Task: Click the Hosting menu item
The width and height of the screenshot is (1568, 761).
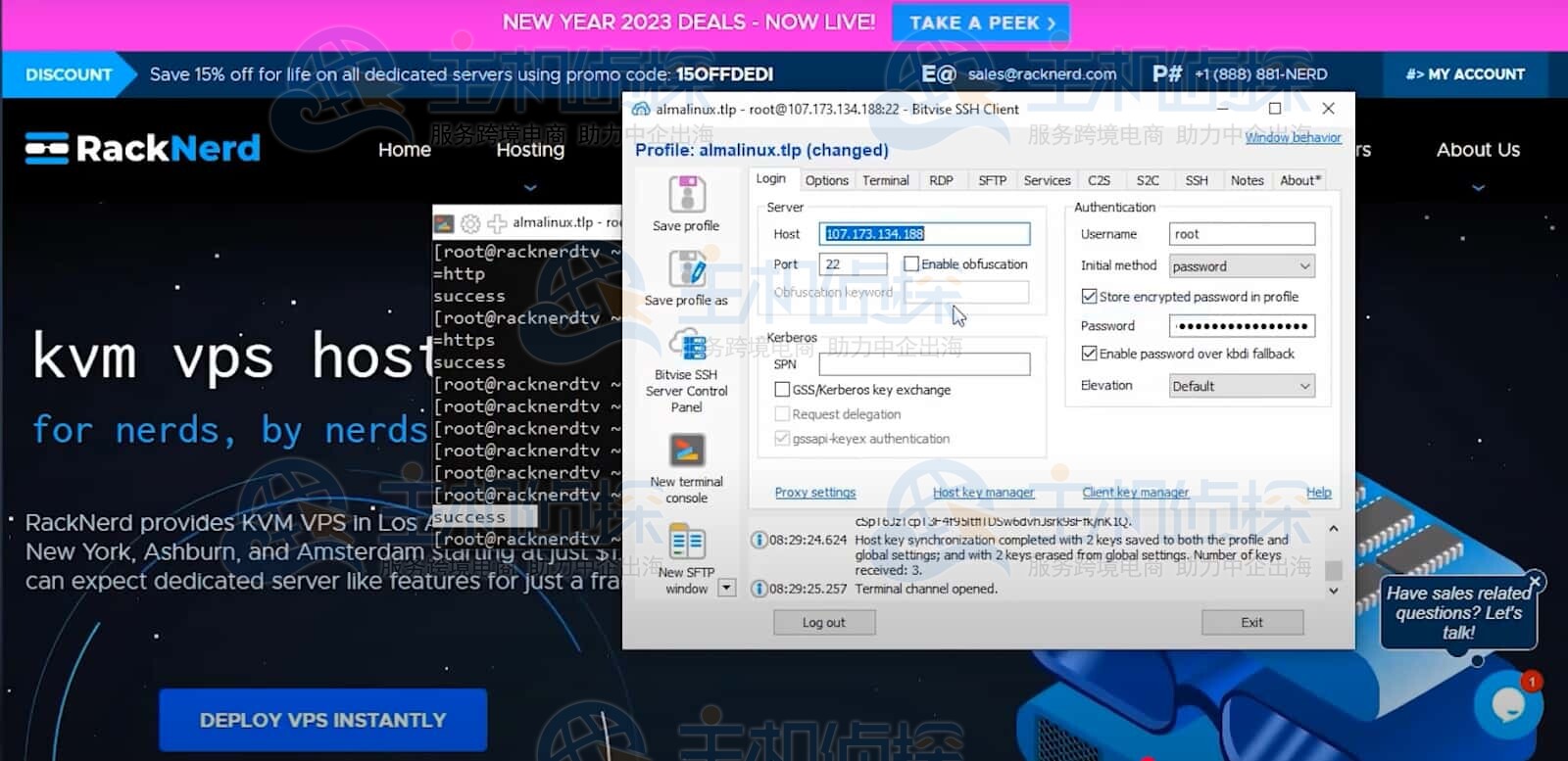Action: [530, 150]
